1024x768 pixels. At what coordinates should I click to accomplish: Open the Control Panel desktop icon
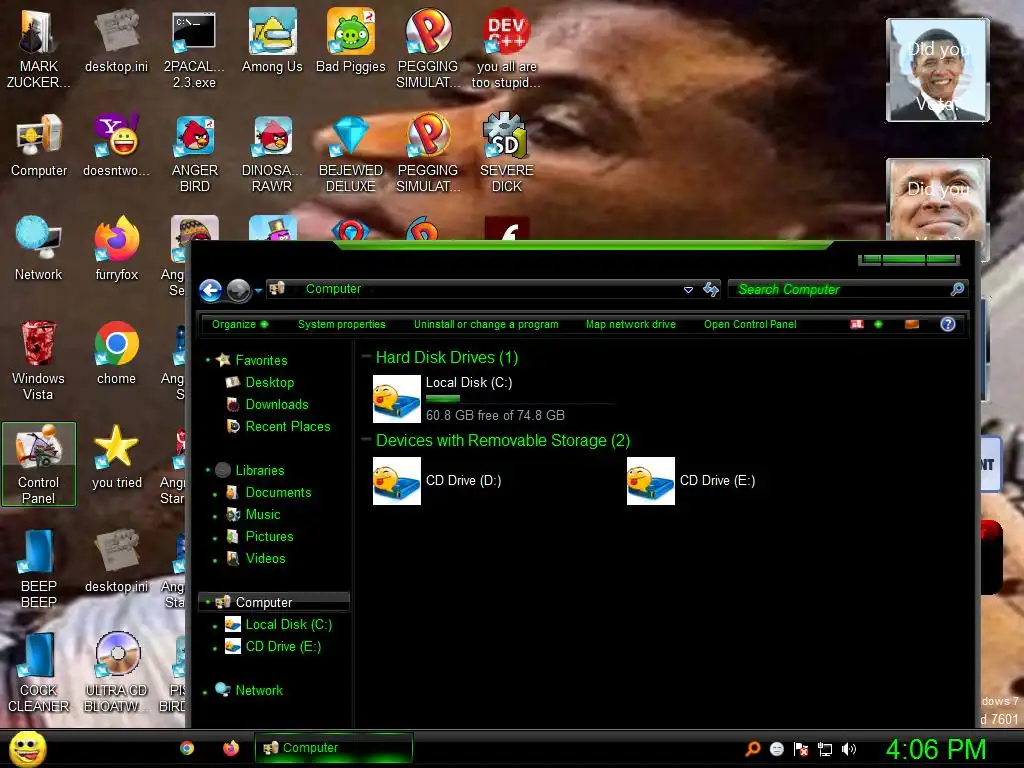39,464
